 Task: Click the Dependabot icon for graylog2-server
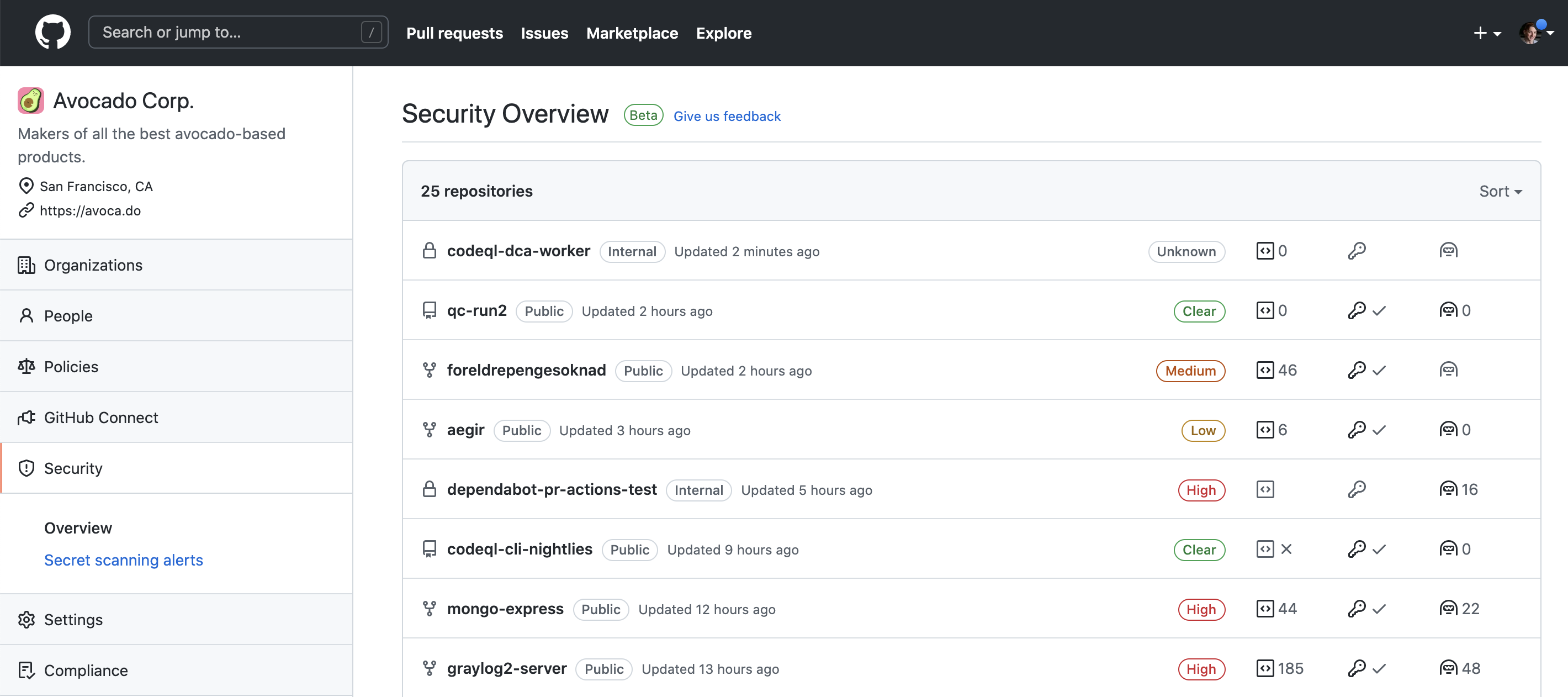(x=1448, y=668)
